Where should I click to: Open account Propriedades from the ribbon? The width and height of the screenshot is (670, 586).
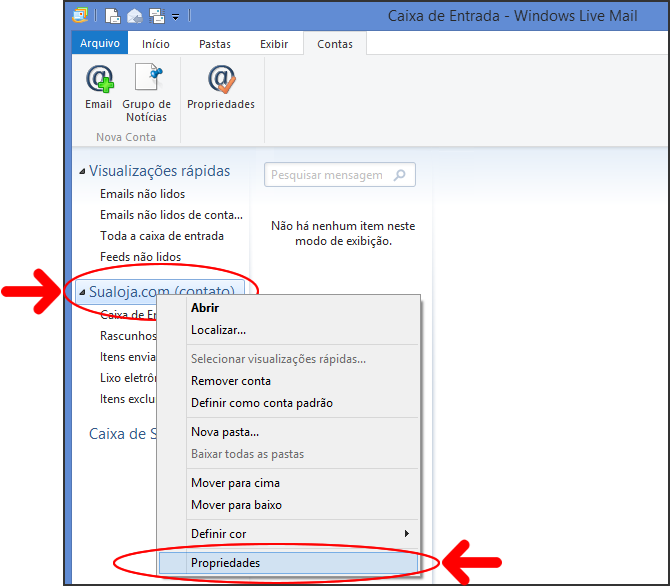tap(221, 88)
